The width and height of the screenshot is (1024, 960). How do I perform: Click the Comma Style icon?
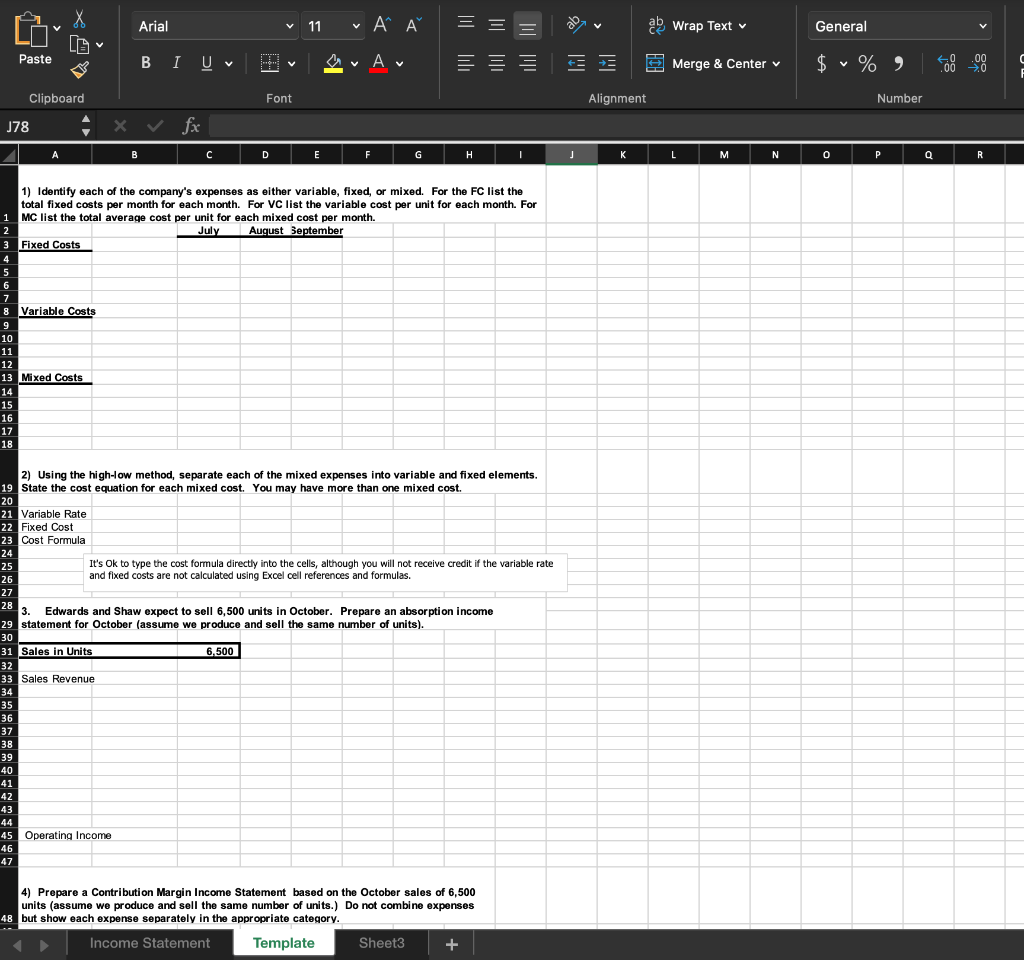[899, 63]
